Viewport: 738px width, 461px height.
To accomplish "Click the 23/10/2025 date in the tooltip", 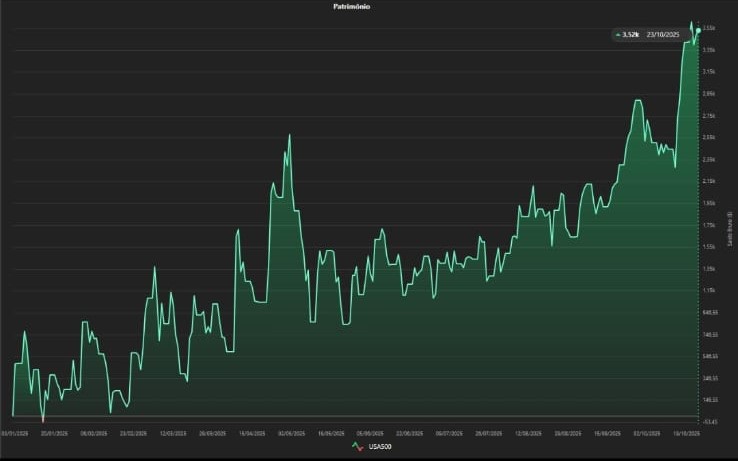I will (x=664, y=35).
